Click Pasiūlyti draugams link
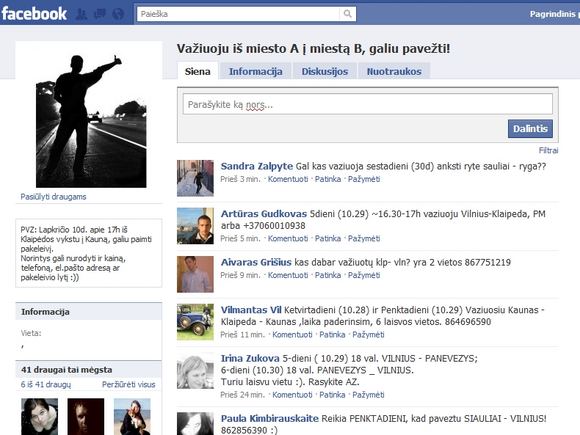 coord(53,197)
